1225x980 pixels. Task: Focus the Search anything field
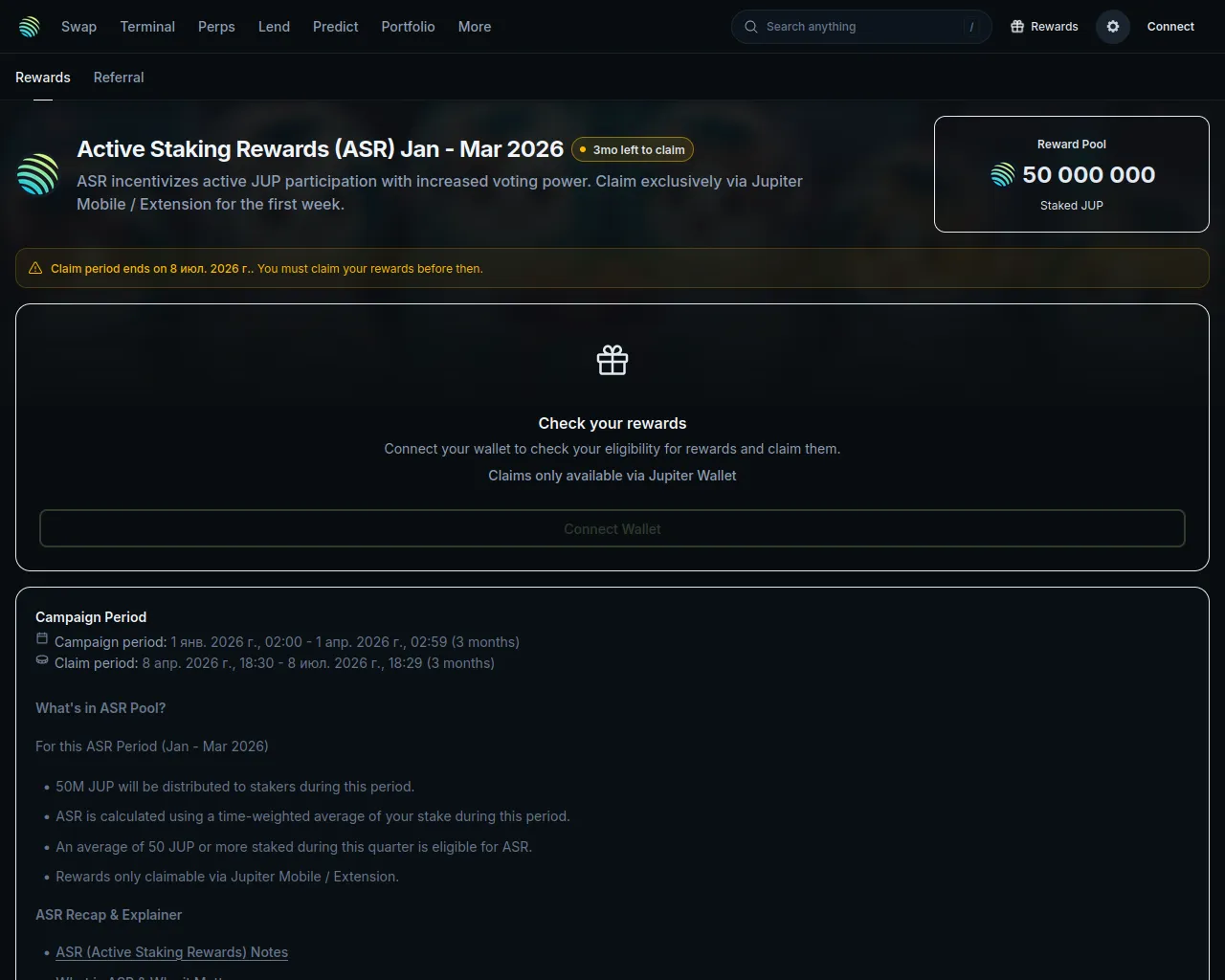861,27
